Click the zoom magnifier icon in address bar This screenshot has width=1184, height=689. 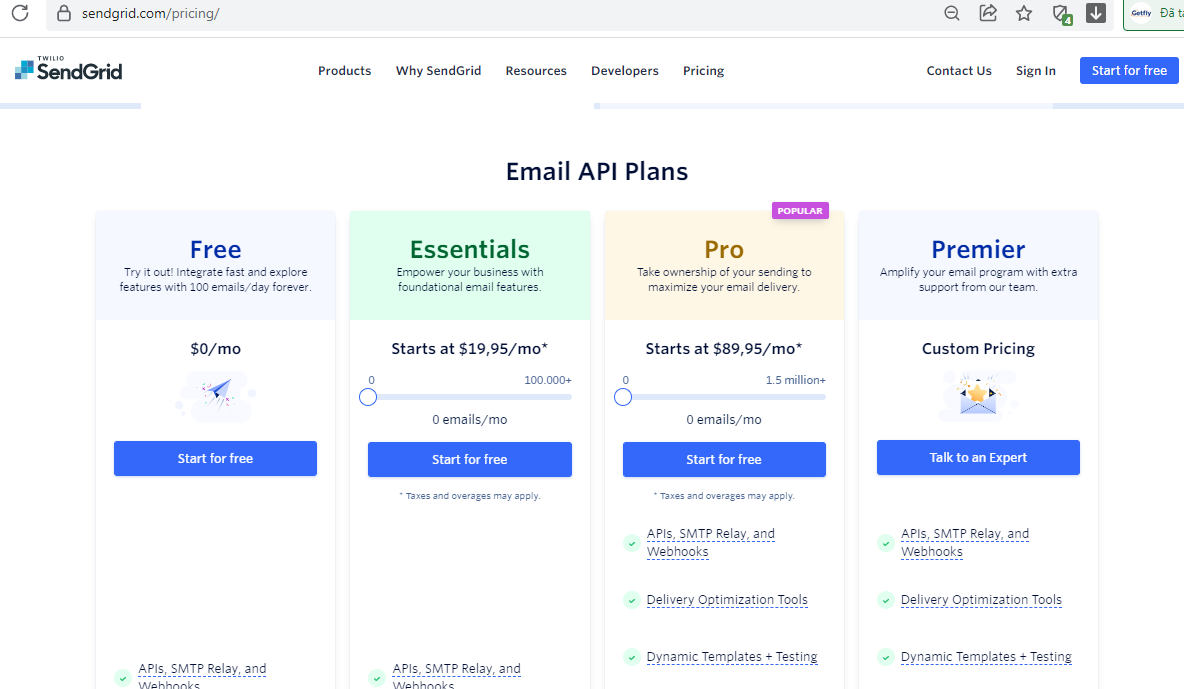point(952,13)
